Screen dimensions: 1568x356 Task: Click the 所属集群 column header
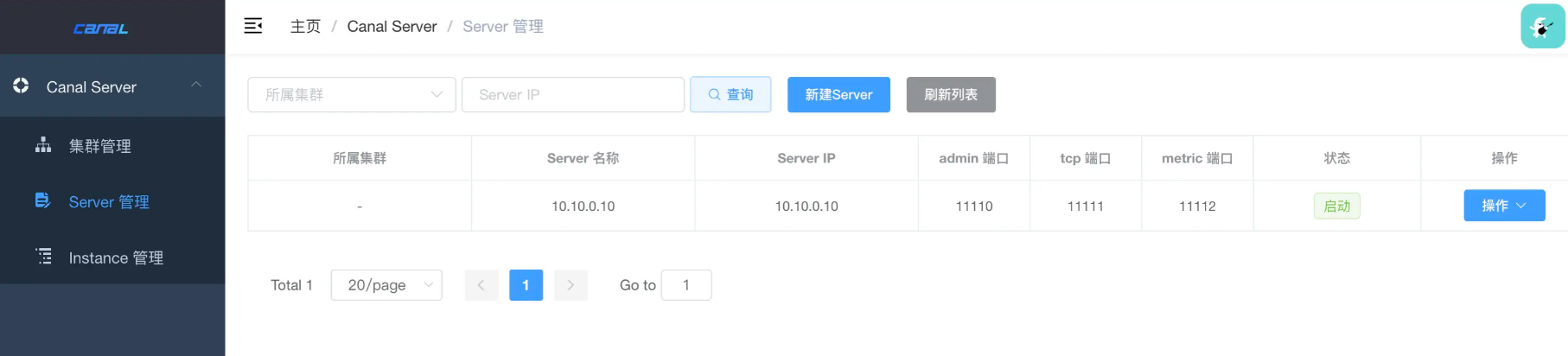pyautogui.click(x=360, y=158)
